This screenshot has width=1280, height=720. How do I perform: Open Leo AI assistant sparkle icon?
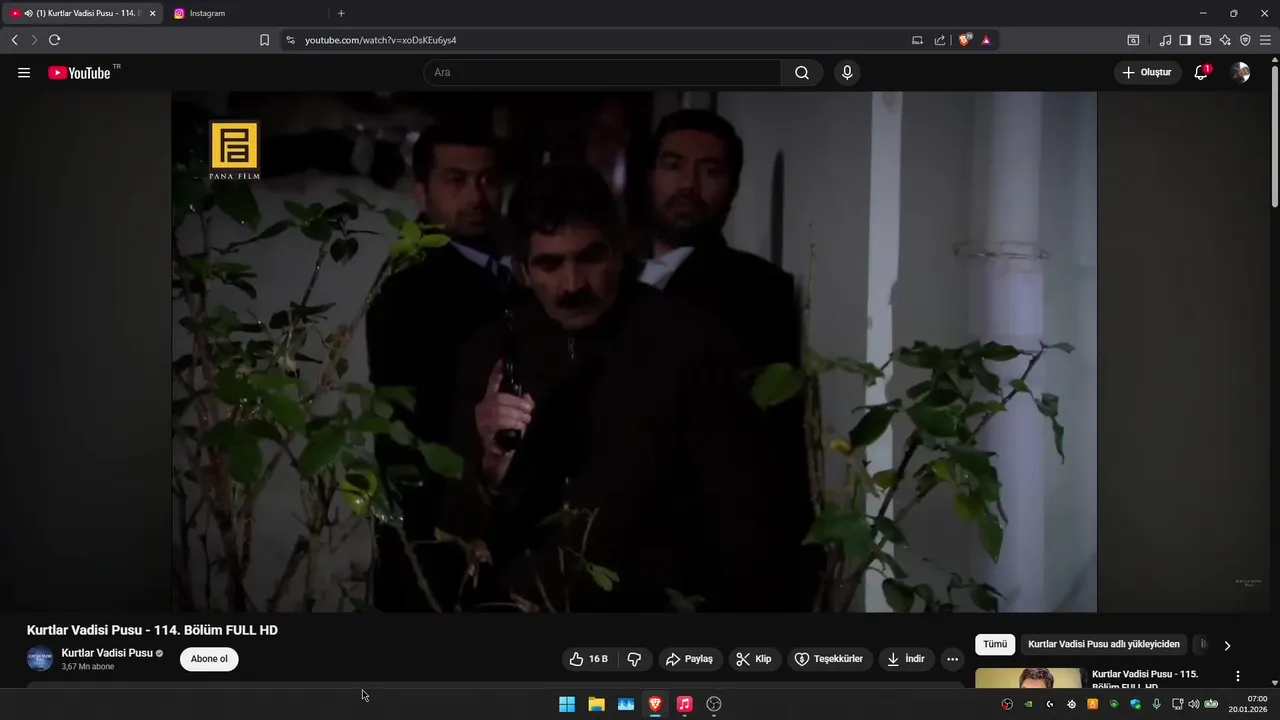[x=1225, y=40]
